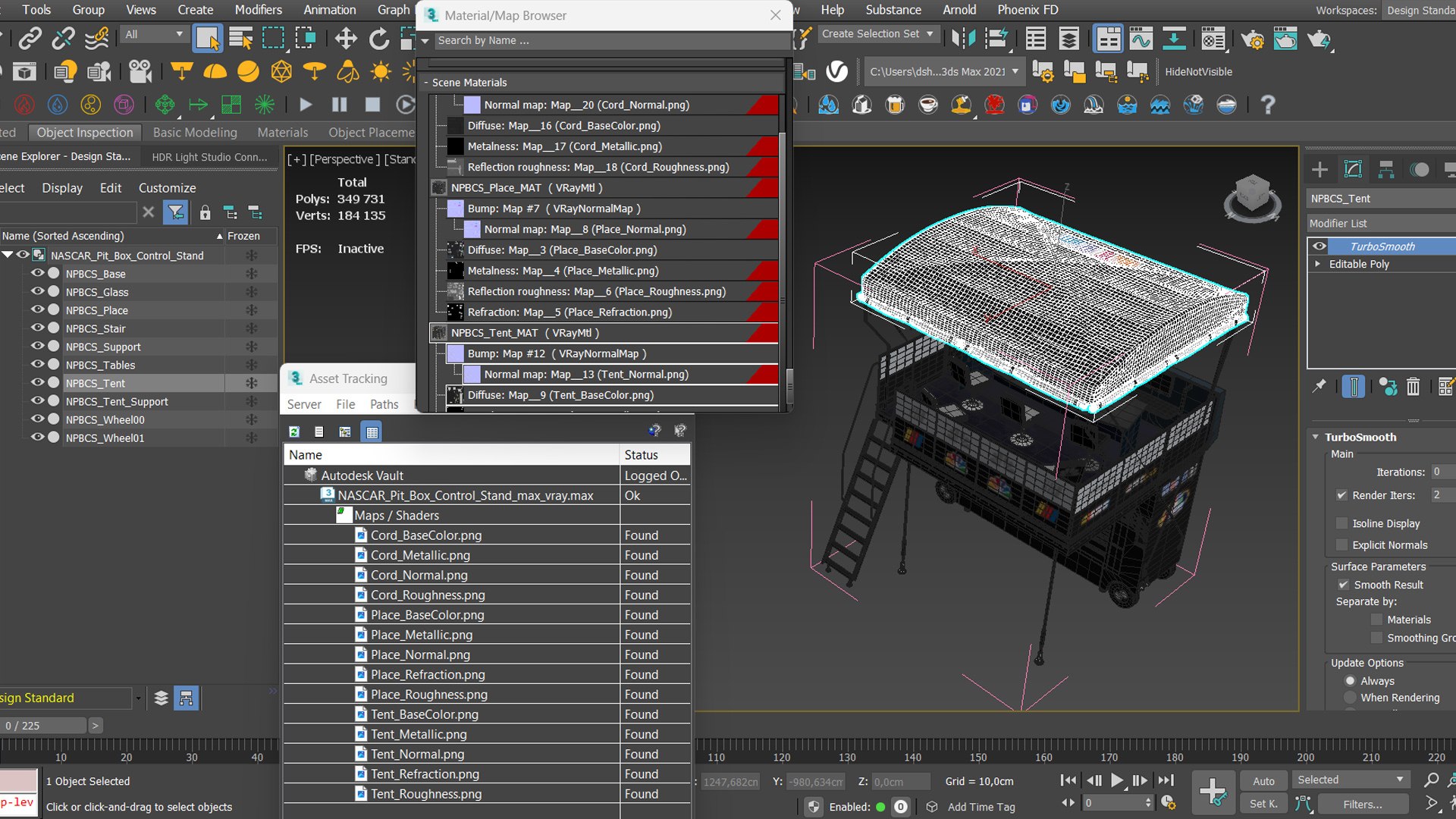Viewport: 1456px width, 819px height.
Task: Switch to the Basic Modeling tab
Action: 195,132
